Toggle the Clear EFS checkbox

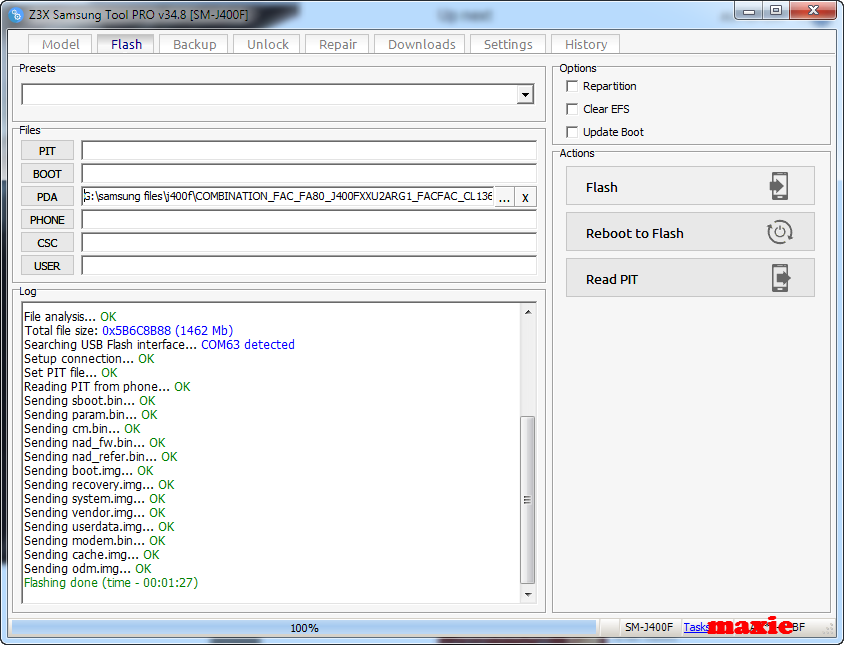coord(572,109)
